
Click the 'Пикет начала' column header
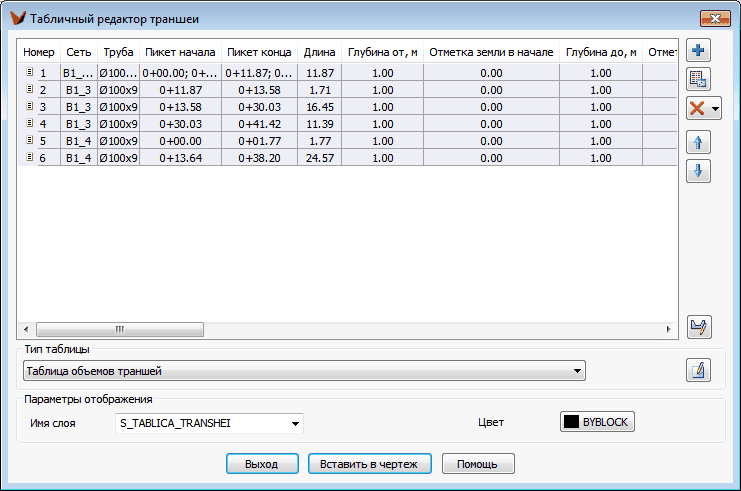click(x=180, y=51)
